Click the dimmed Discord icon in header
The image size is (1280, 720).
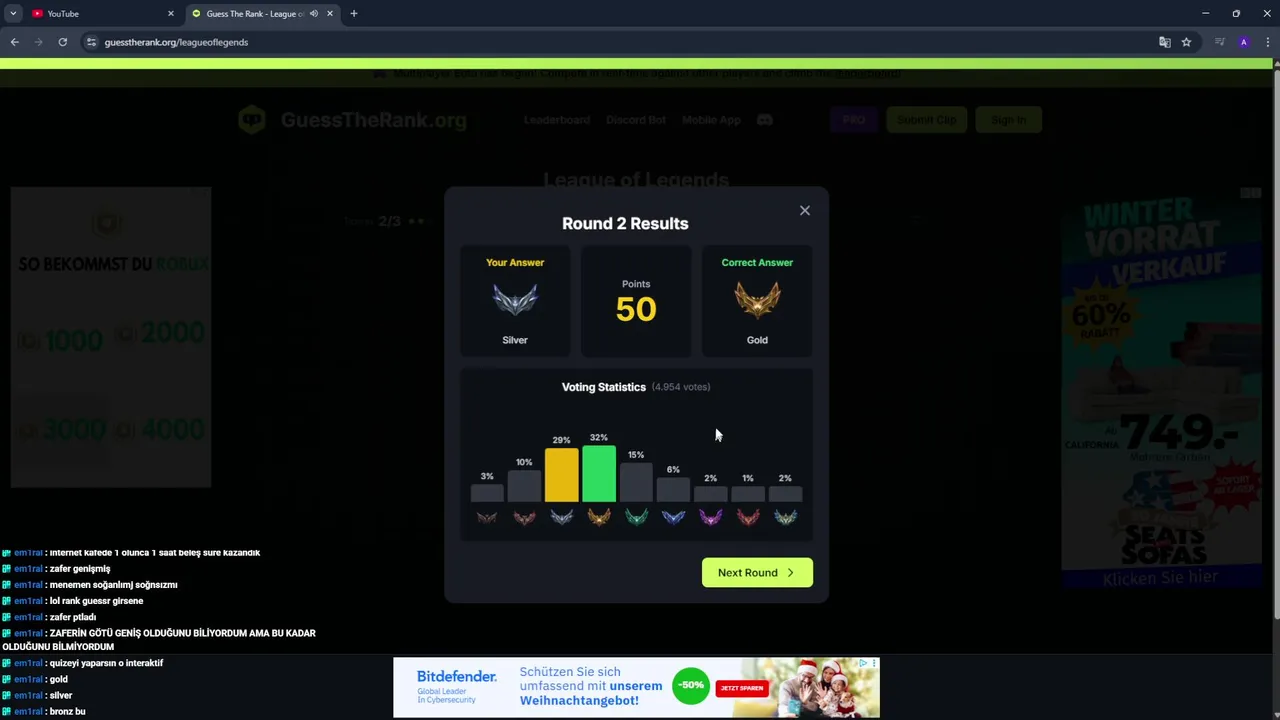(x=765, y=120)
